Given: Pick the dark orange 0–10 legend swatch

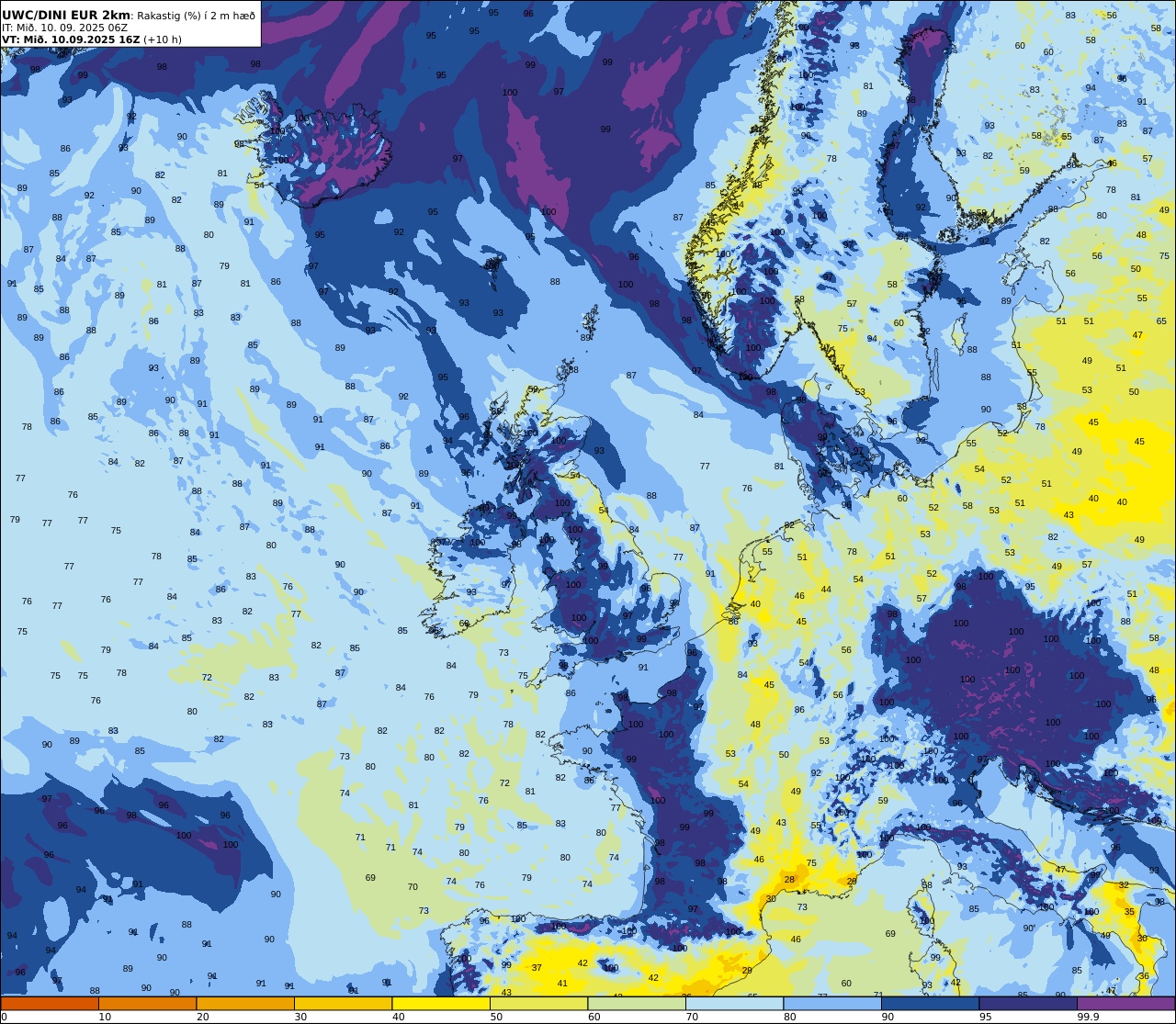Looking at the screenshot, I should (50, 1003).
